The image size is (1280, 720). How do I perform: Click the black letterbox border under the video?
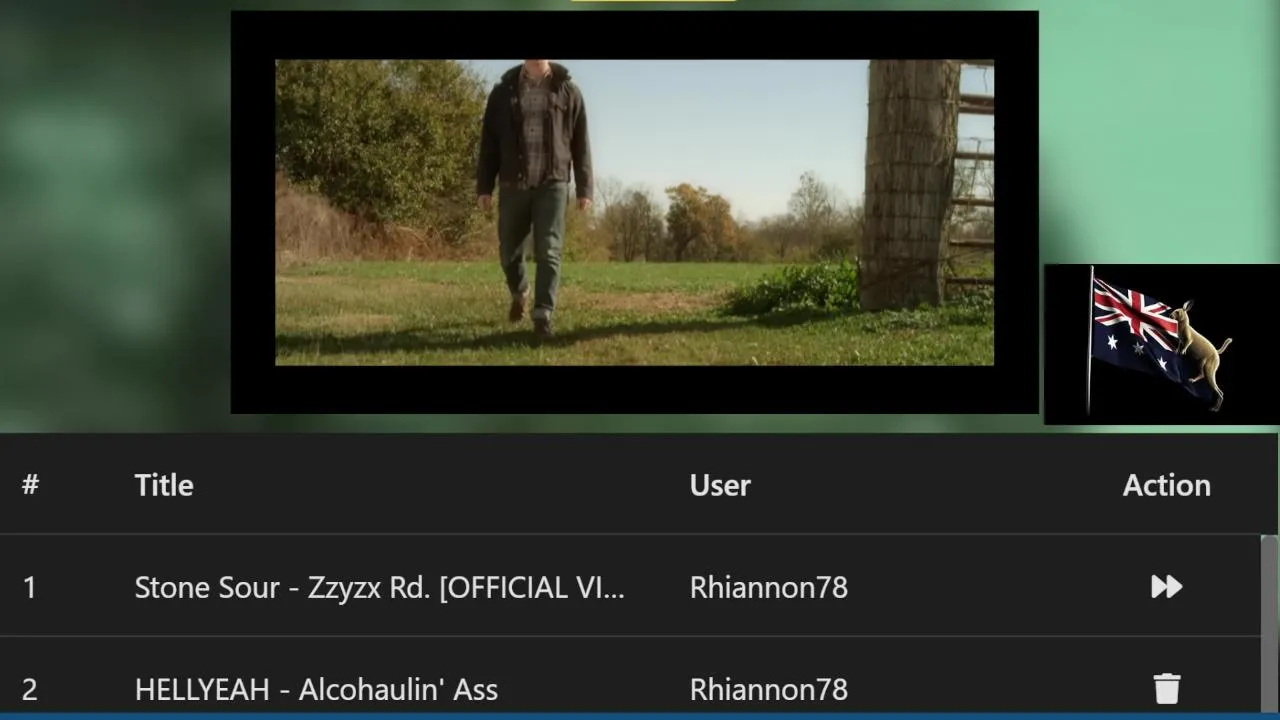634,389
